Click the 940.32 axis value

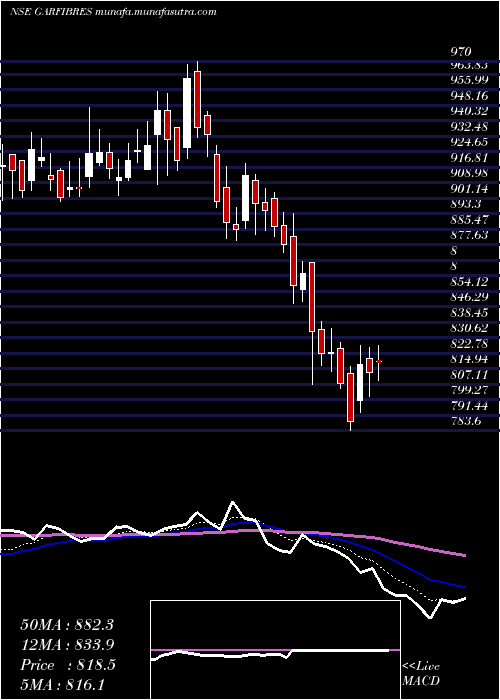pyautogui.click(x=469, y=111)
